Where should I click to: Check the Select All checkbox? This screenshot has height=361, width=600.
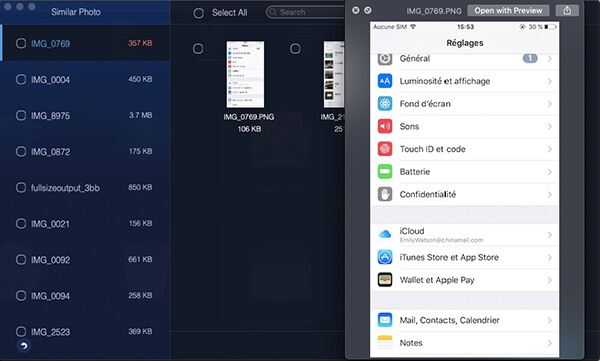point(199,13)
